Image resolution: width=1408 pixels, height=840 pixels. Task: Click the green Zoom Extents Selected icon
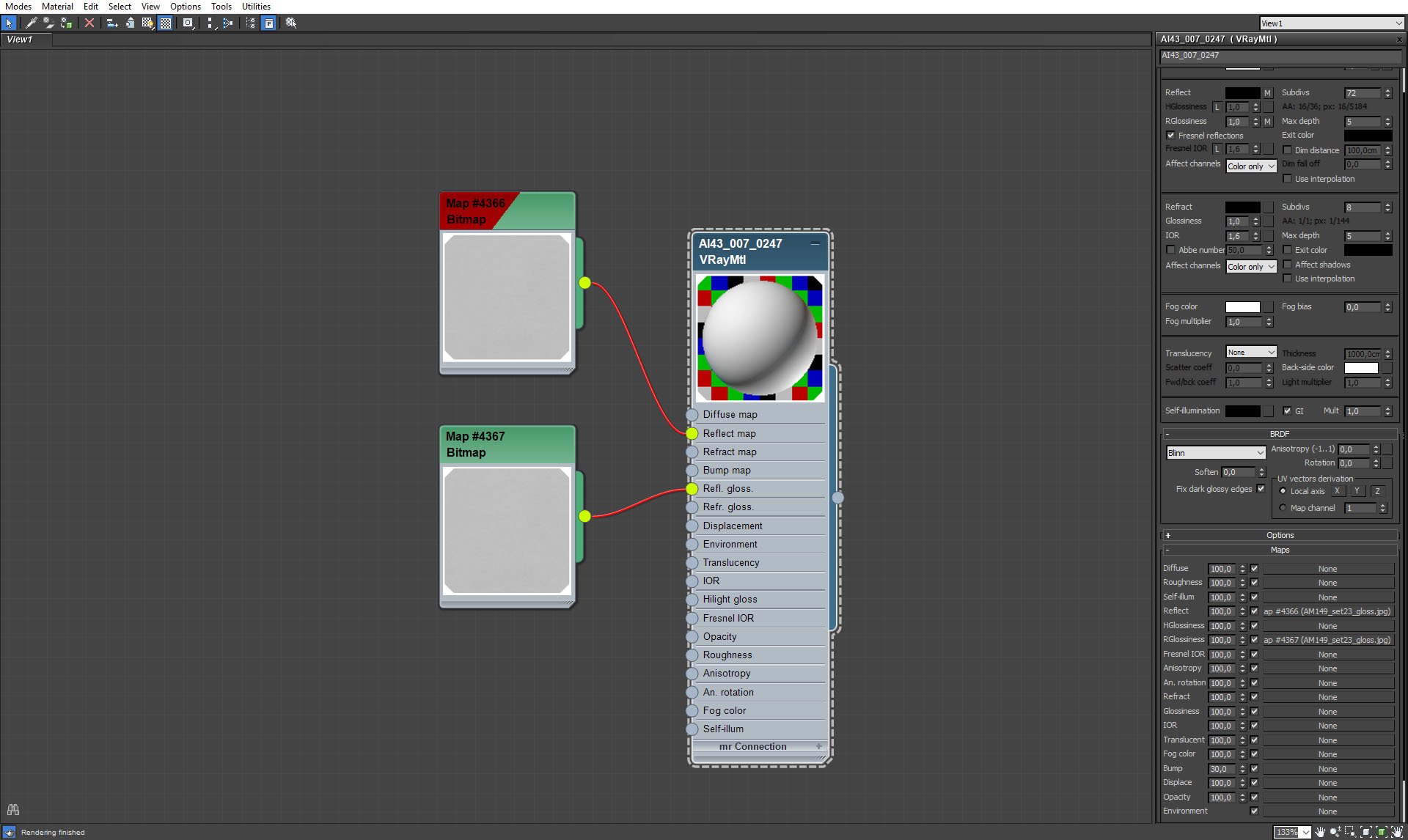pos(1382,832)
